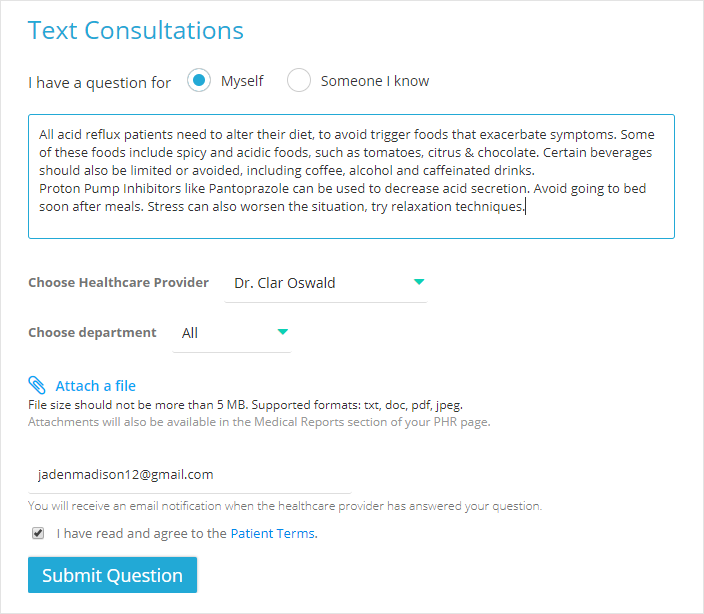The image size is (704, 614).
Task: Click the Someone I know label text
Action: [375, 81]
